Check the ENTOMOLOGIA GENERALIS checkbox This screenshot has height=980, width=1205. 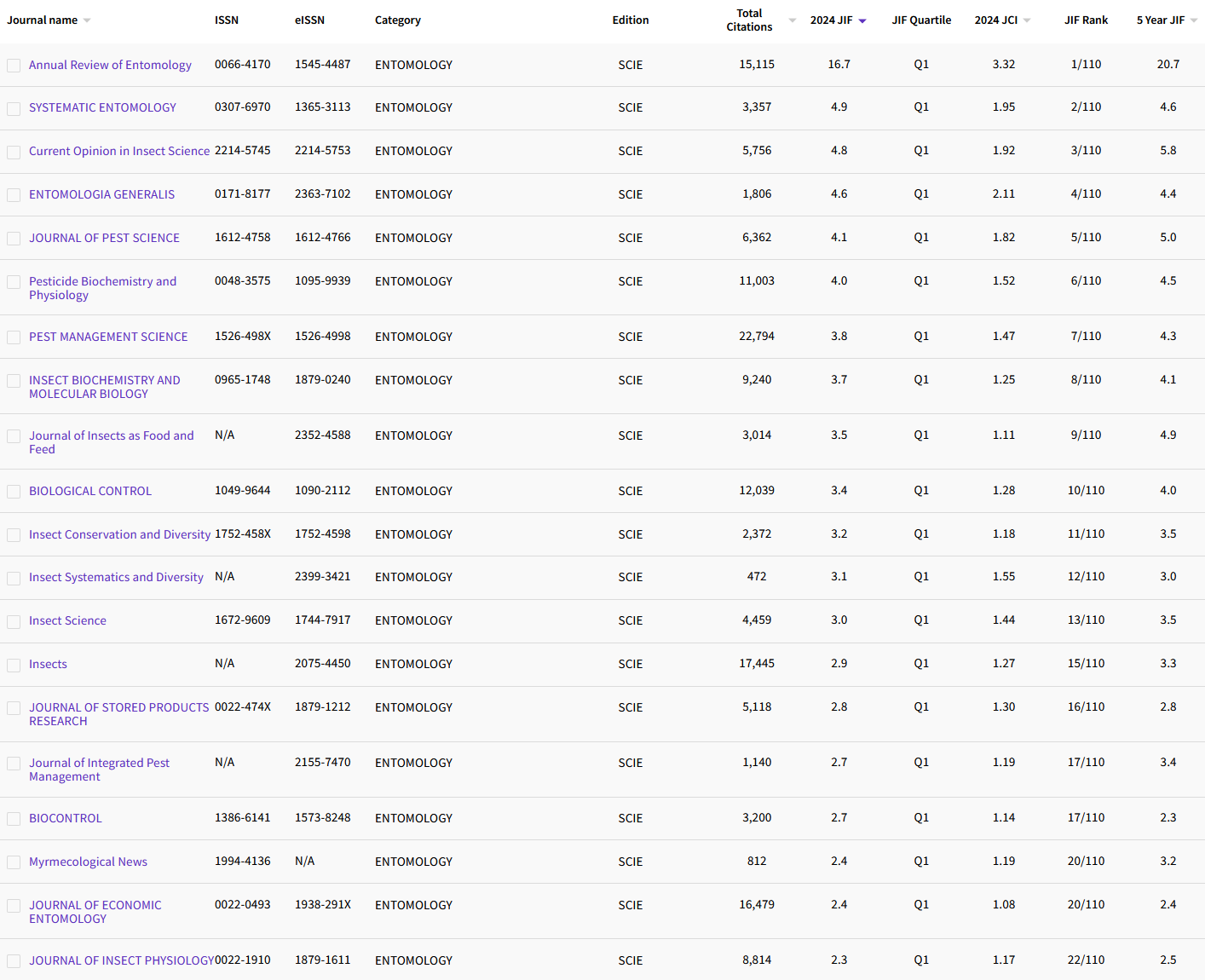click(14, 195)
